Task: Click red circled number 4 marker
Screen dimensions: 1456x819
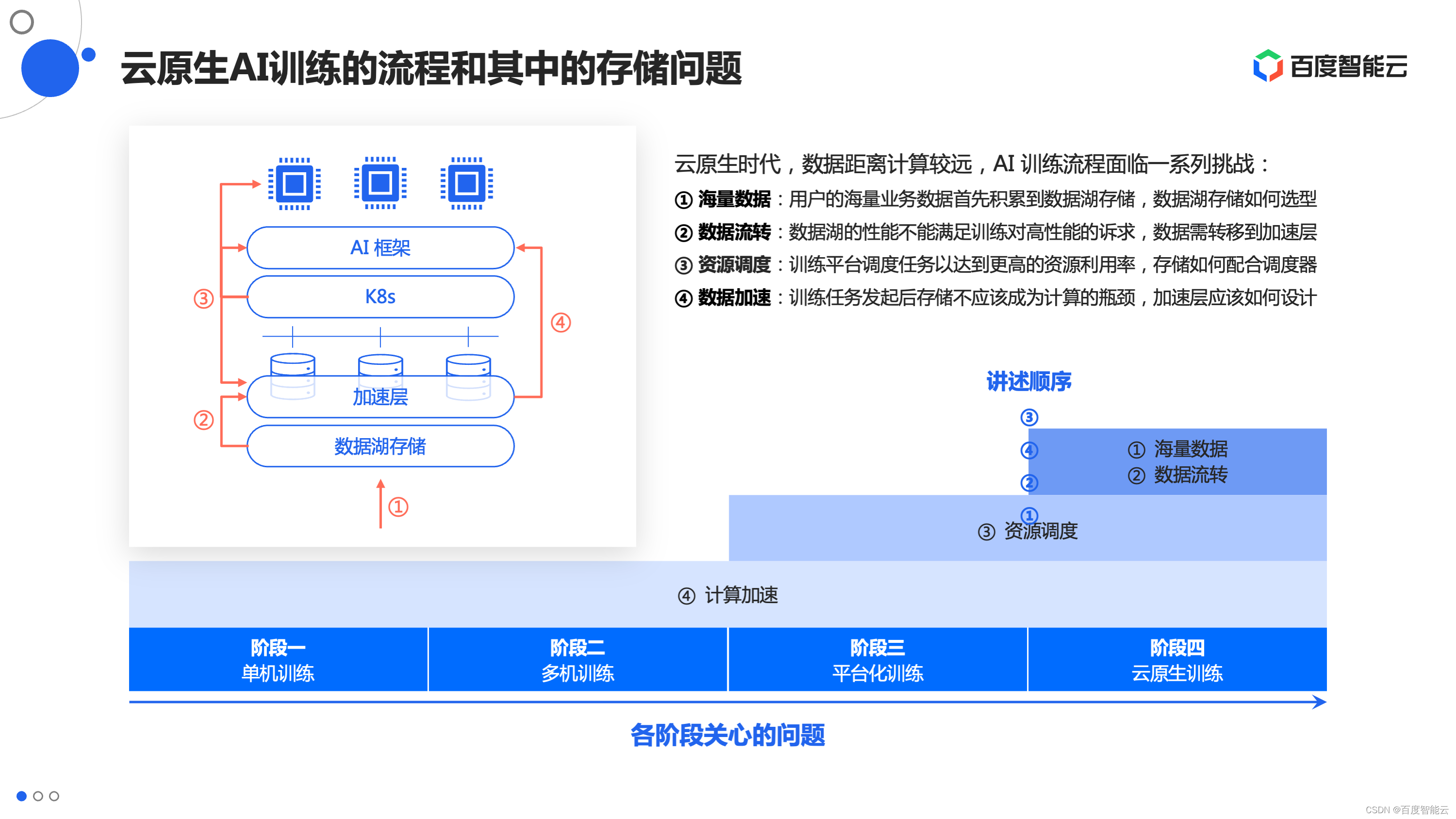Action: (561, 323)
